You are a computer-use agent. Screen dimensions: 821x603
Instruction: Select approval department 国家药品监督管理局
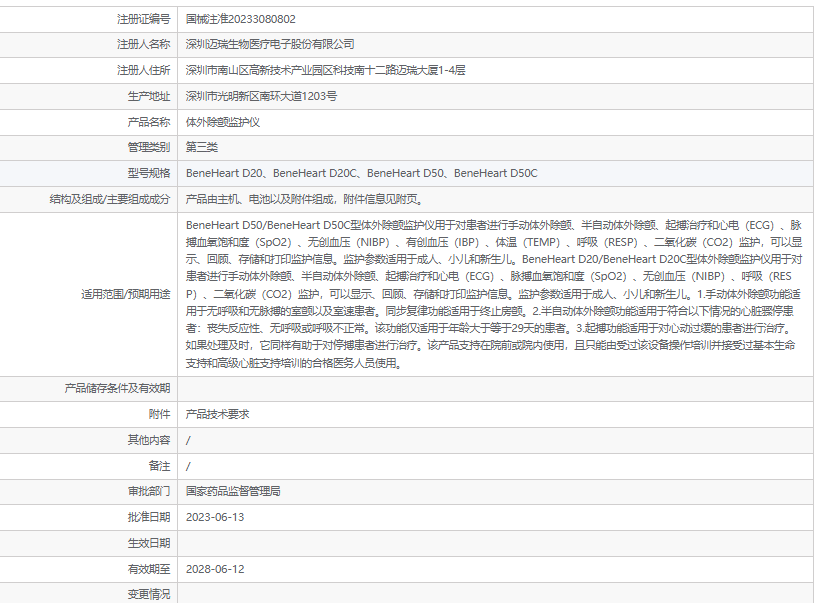click(x=233, y=492)
